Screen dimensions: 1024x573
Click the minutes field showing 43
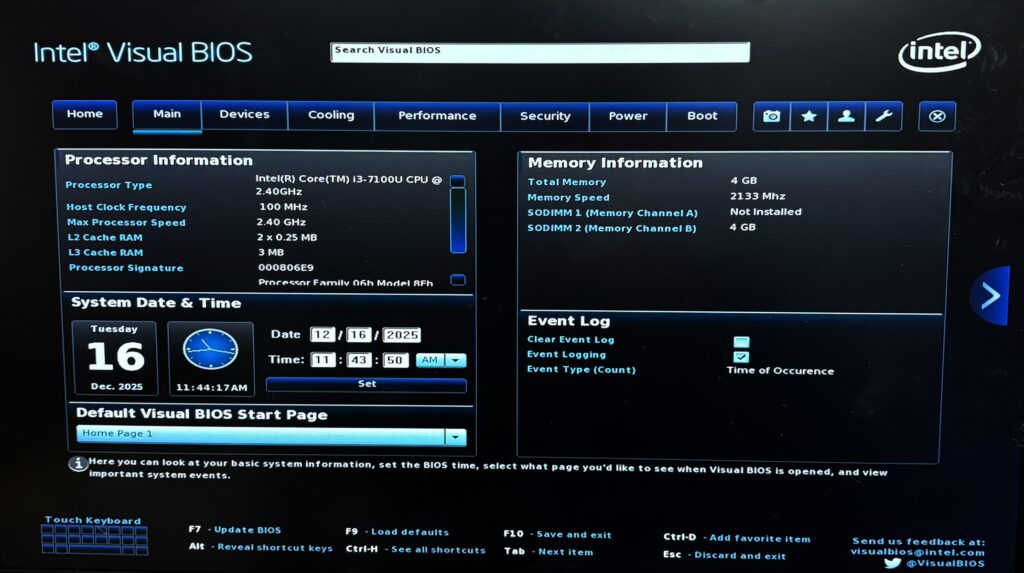pyautogui.click(x=359, y=360)
